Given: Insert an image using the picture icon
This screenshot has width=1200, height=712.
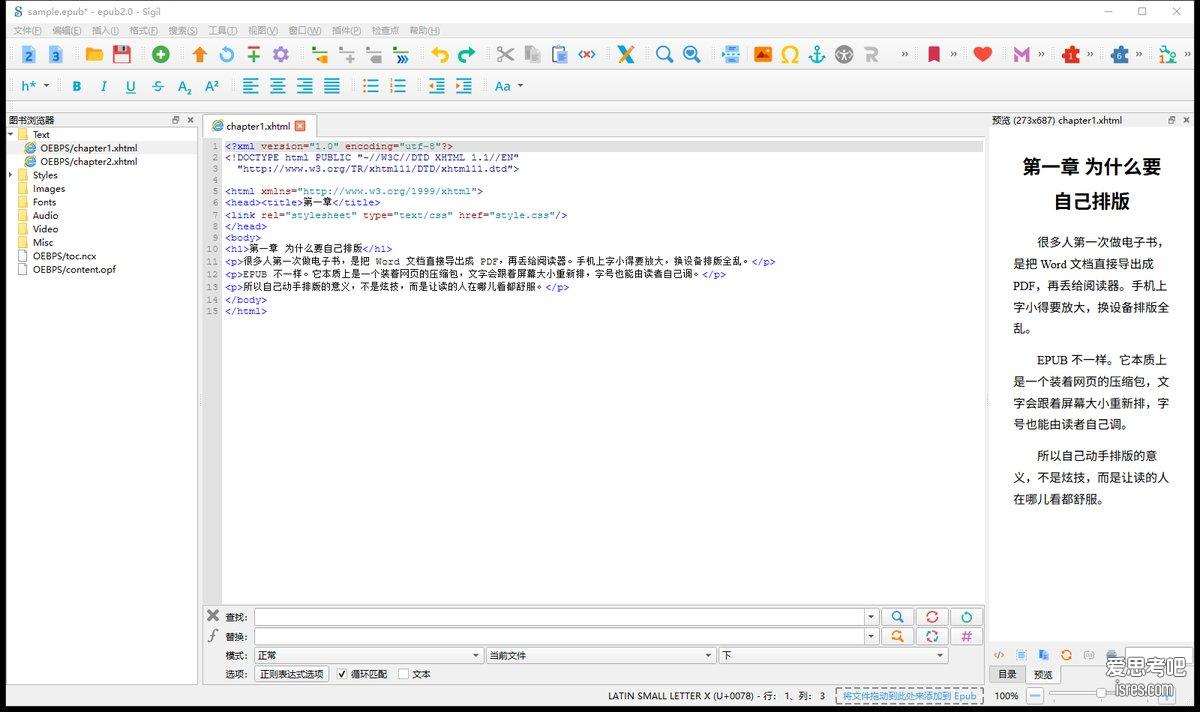Looking at the screenshot, I should point(763,55).
